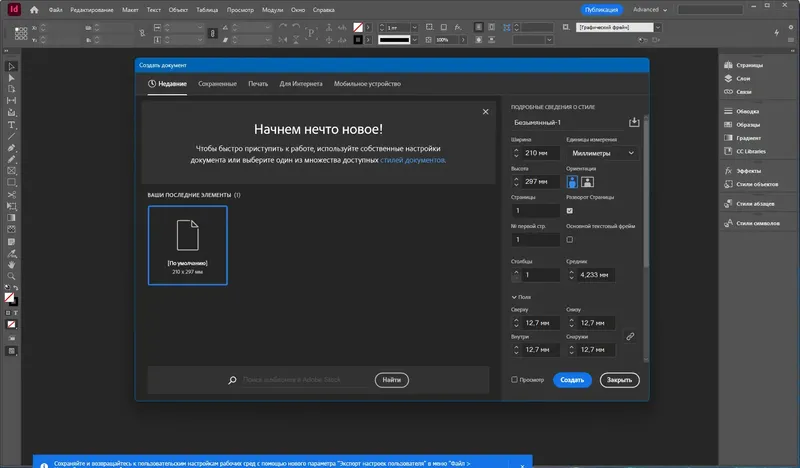800x468 pixels.
Task: Collapse the Margins (Поля) section
Action: (x=514, y=297)
